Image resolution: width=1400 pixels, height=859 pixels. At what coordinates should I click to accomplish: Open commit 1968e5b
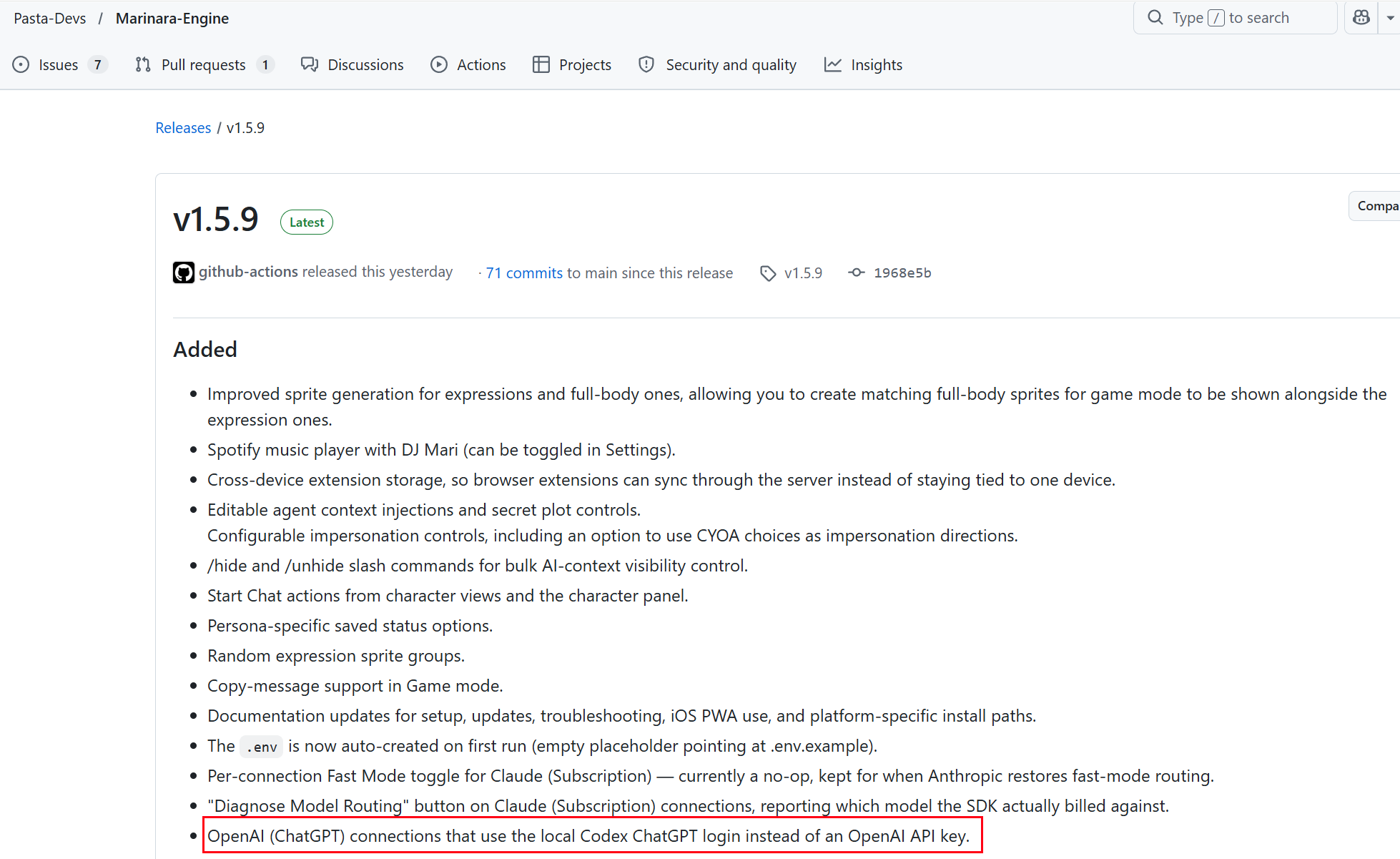902,273
